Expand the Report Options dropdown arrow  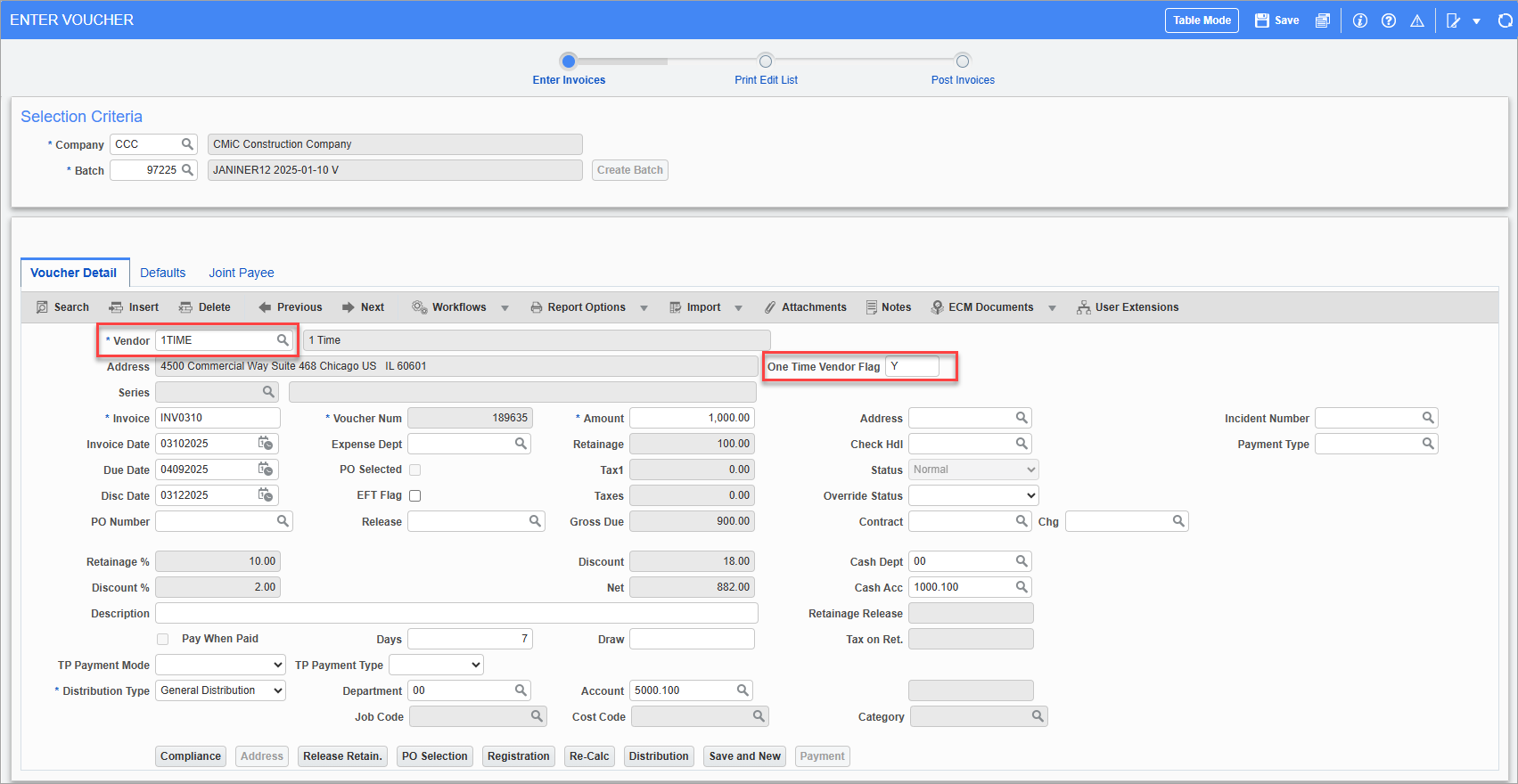[644, 308]
